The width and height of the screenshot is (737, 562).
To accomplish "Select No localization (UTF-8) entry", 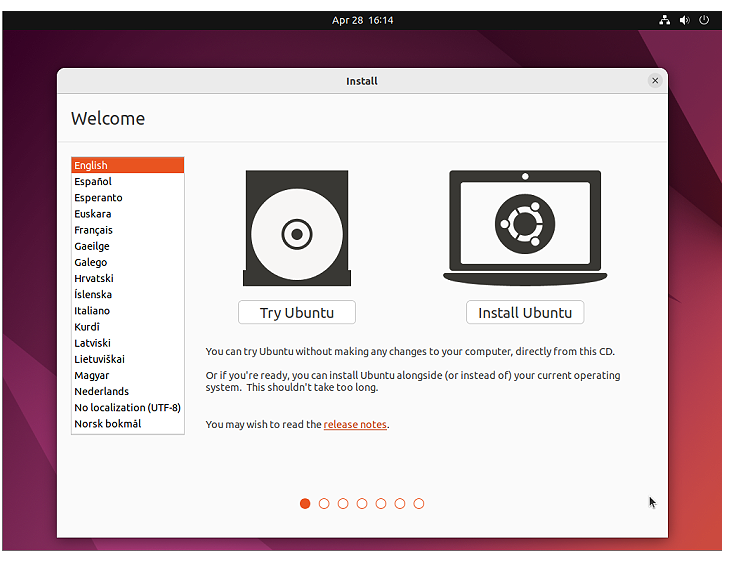I will 128,408.
